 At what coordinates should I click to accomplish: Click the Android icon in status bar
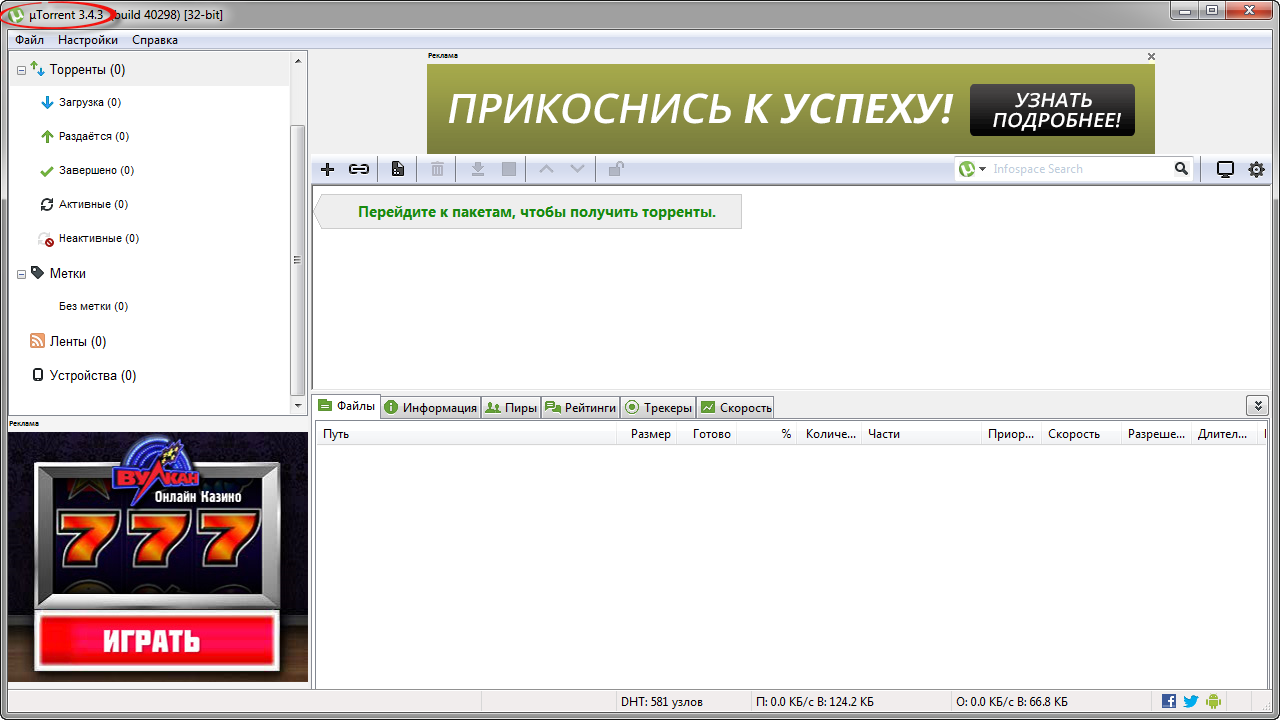coord(1214,702)
